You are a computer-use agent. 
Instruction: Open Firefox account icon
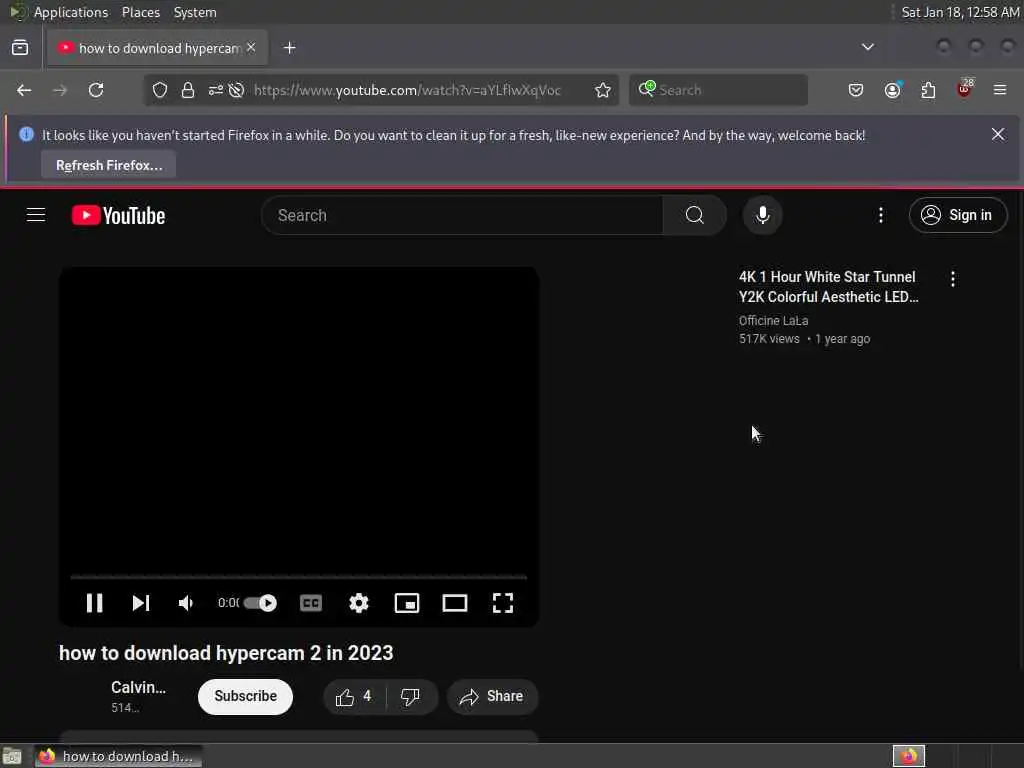[x=893, y=90]
